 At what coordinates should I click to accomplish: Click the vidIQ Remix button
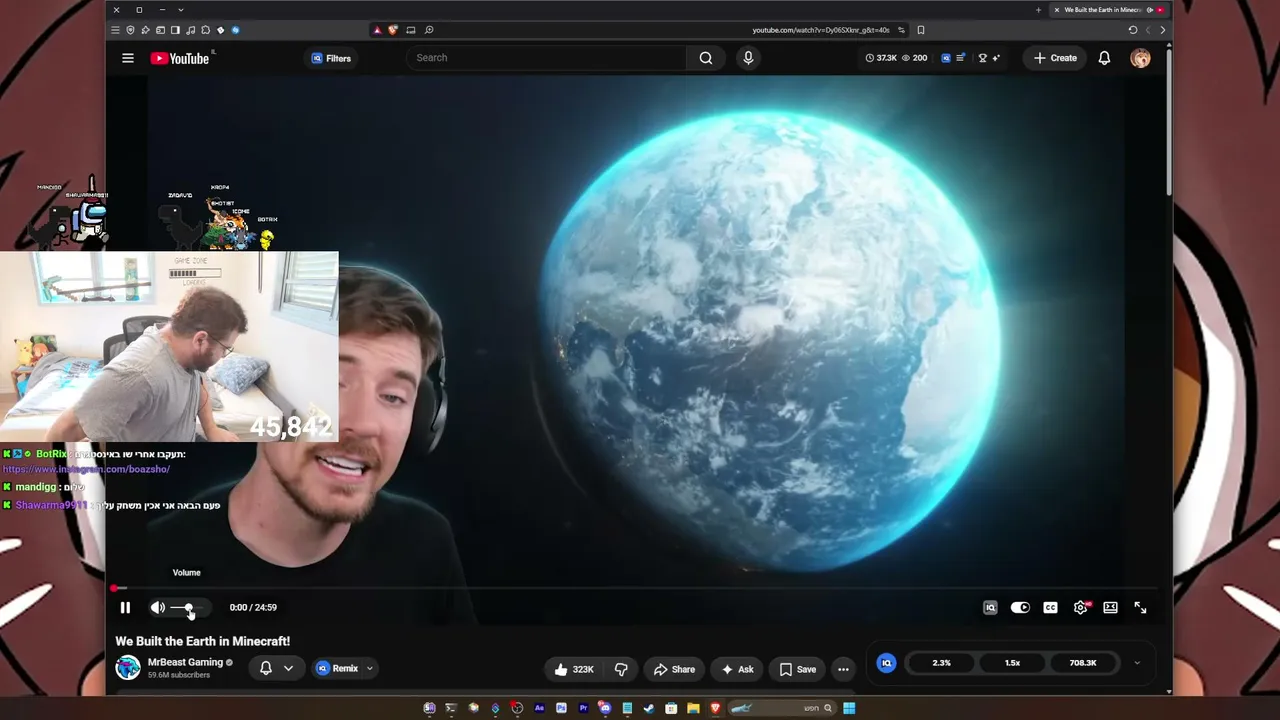(x=337, y=668)
